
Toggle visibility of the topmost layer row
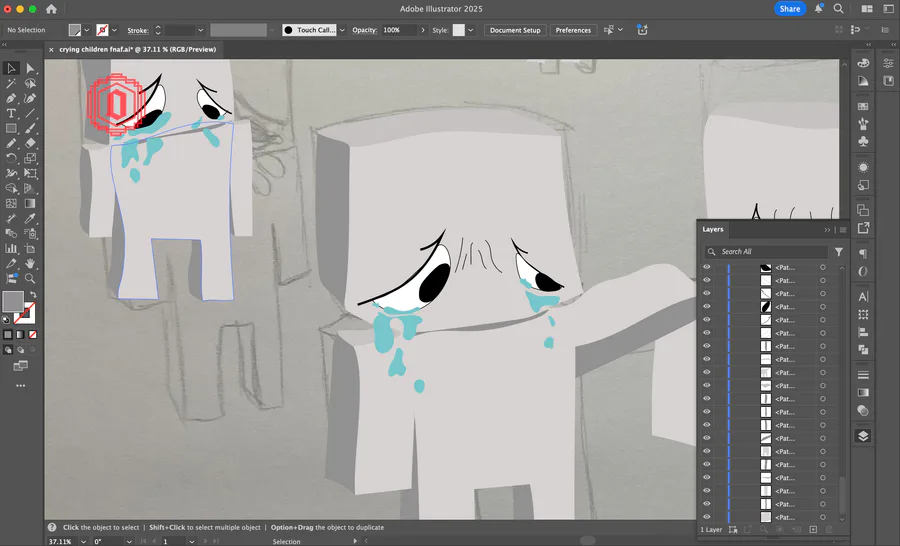pyautogui.click(x=707, y=268)
